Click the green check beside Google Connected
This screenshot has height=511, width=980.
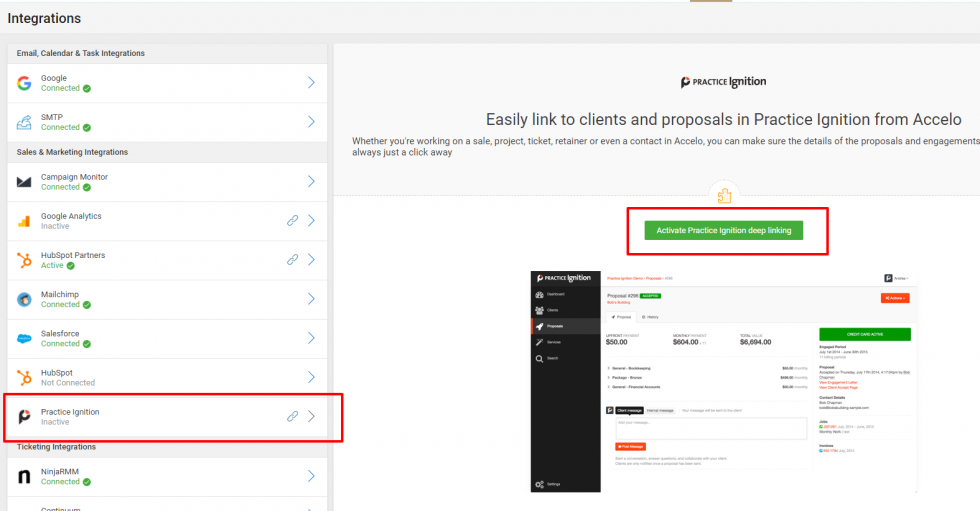[x=87, y=89]
